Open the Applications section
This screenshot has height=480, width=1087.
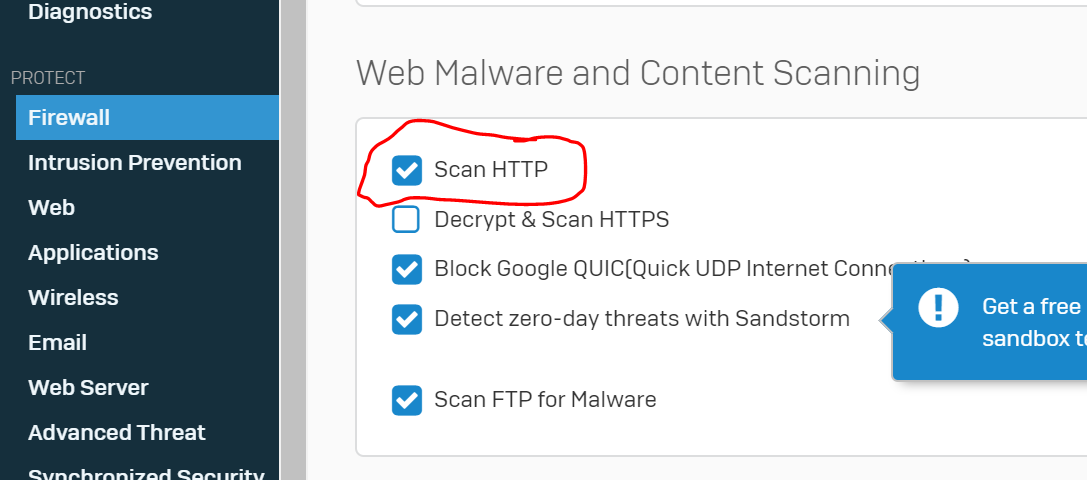pos(93,252)
